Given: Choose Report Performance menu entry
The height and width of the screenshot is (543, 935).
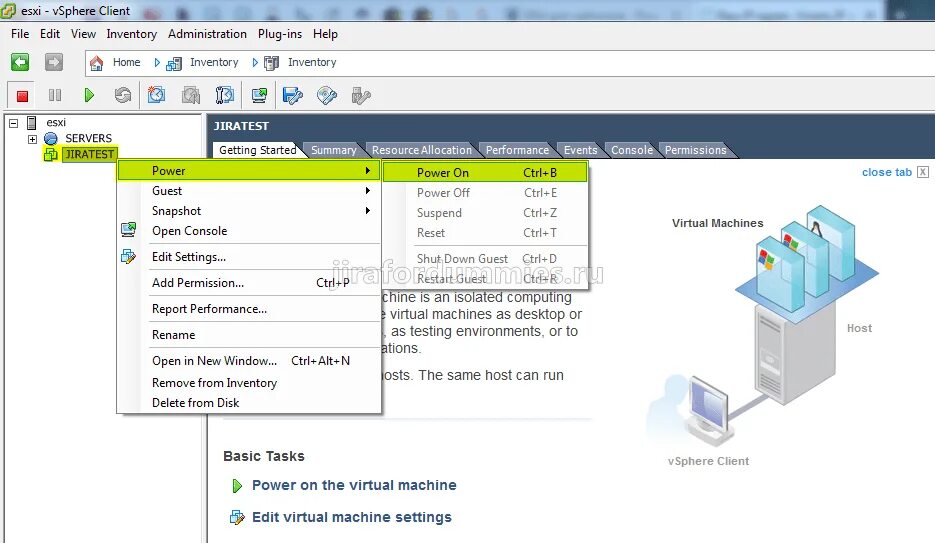Looking at the screenshot, I should 249,309.
